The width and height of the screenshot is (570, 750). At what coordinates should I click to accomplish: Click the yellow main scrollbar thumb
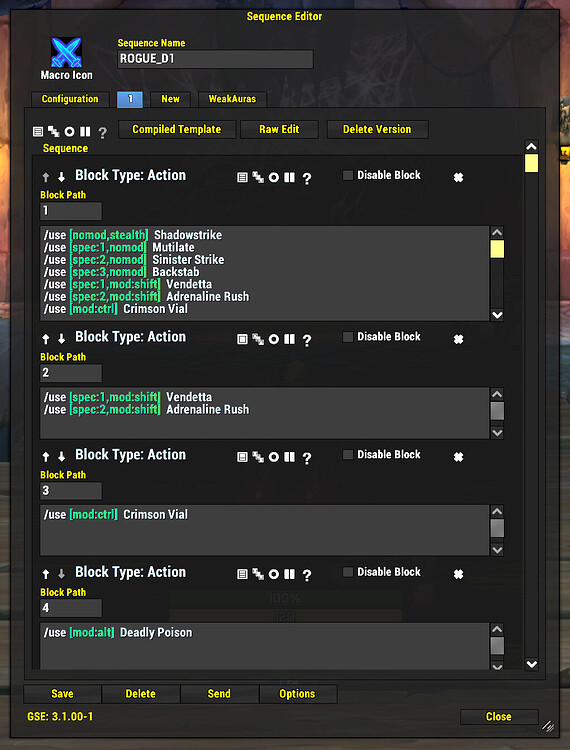point(531,163)
